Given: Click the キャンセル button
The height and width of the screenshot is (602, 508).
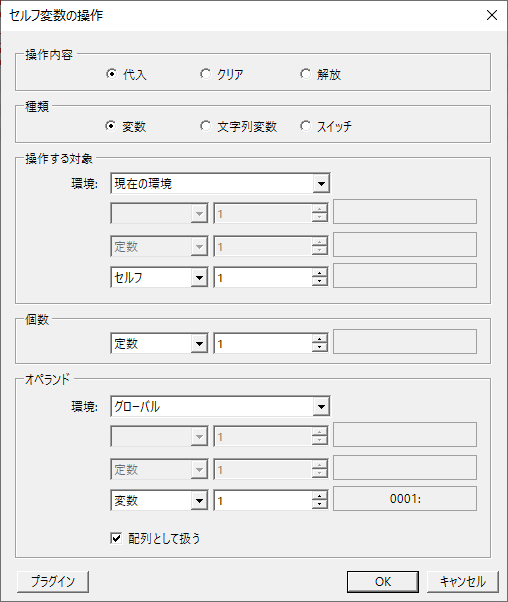Looking at the screenshot, I should [x=463, y=581].
